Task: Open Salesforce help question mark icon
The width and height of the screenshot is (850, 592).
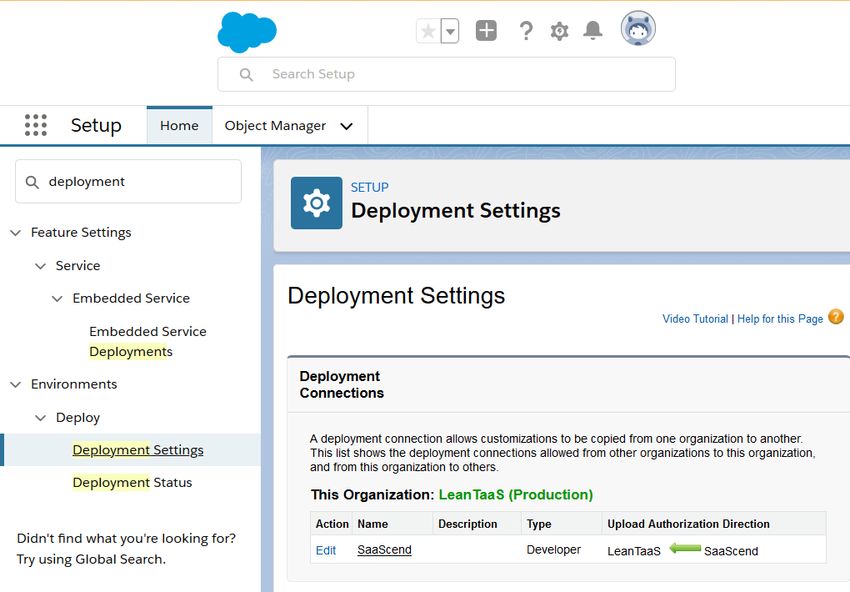Action: pos(525,31)
